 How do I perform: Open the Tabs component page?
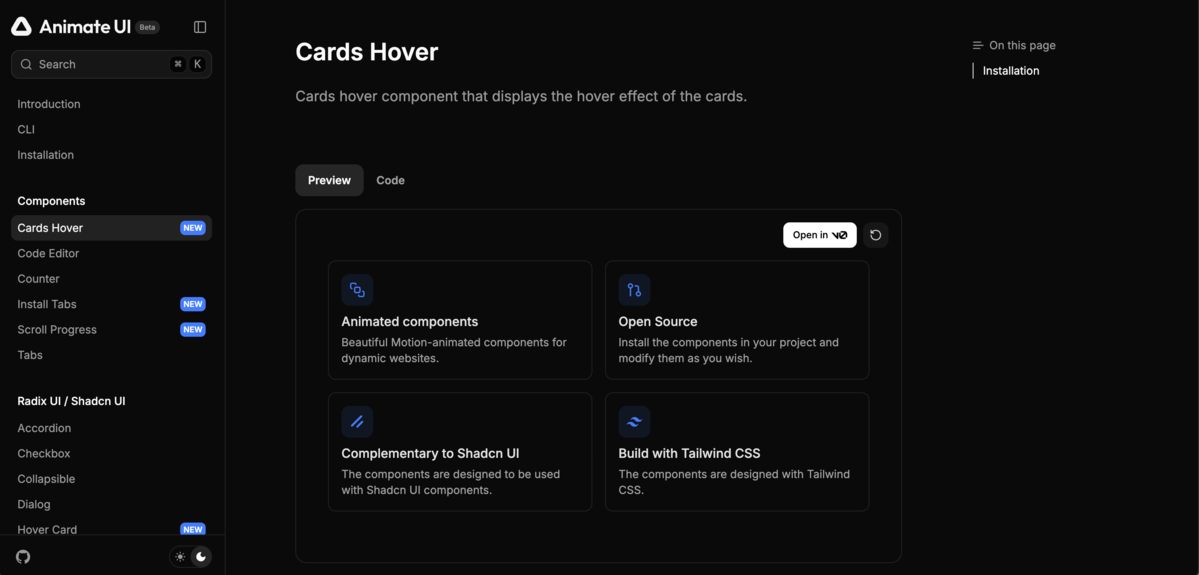30,355
